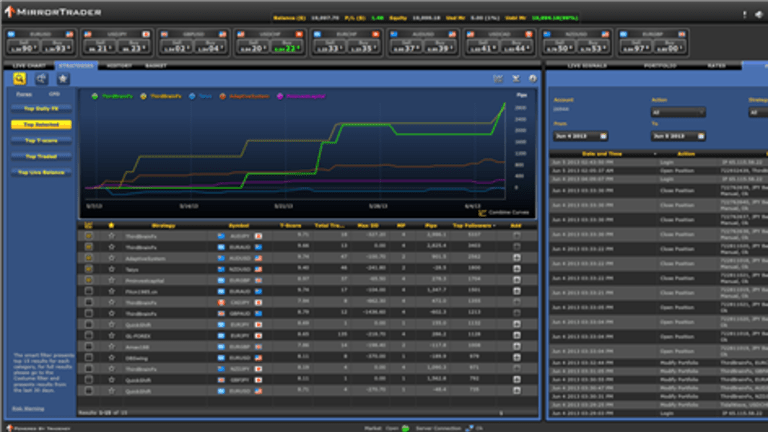768x432 pixels.
Task: Click the Top Daily FX filter button
Action: [x=41, y=109]
